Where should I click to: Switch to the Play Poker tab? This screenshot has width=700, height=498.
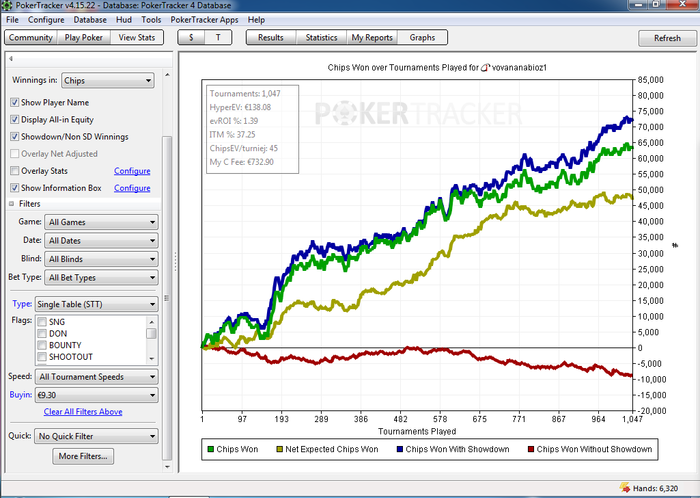pyautogui.click(x=83, y=37)
